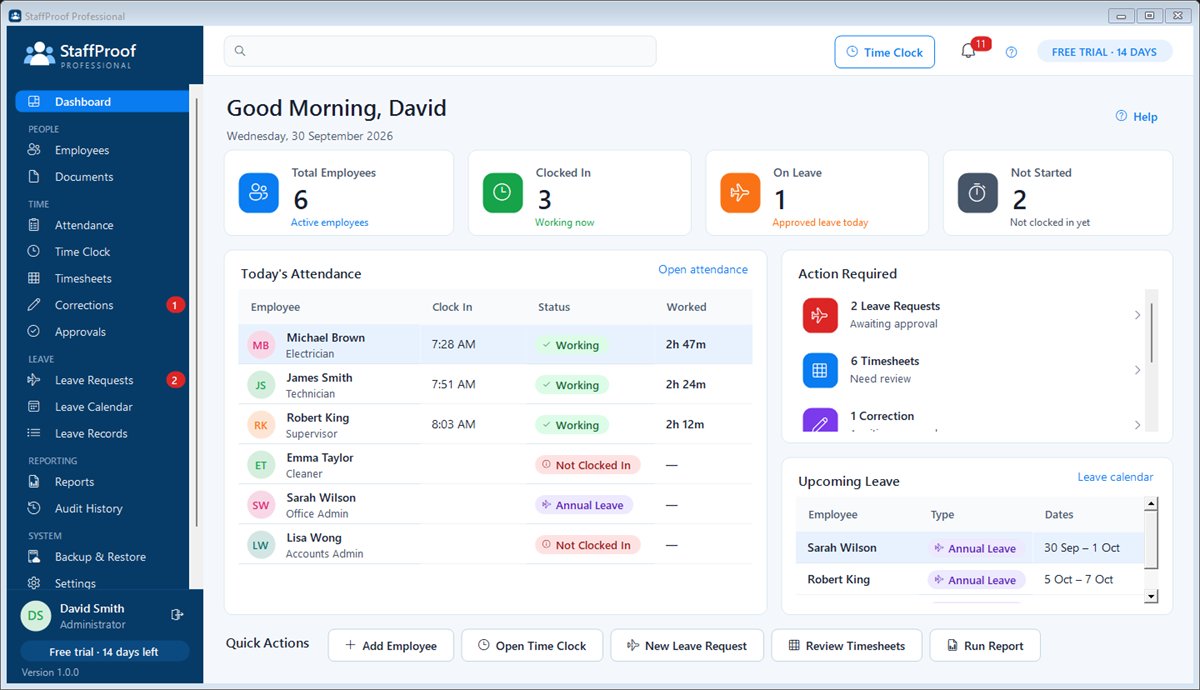The width and height of the screenshot is (1200, 690).
Task: Open Backup & Restore in the sidebar
Action: pos(102,557)
